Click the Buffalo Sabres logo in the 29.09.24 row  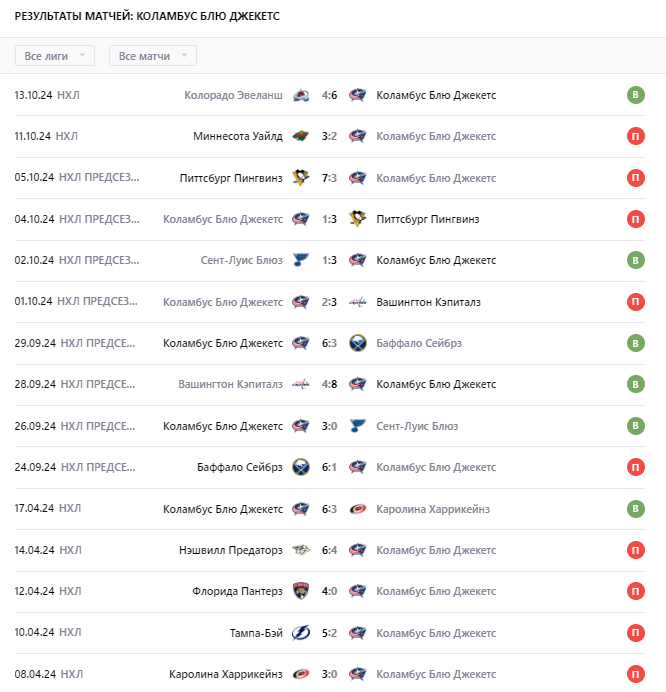tap(357, 343)
